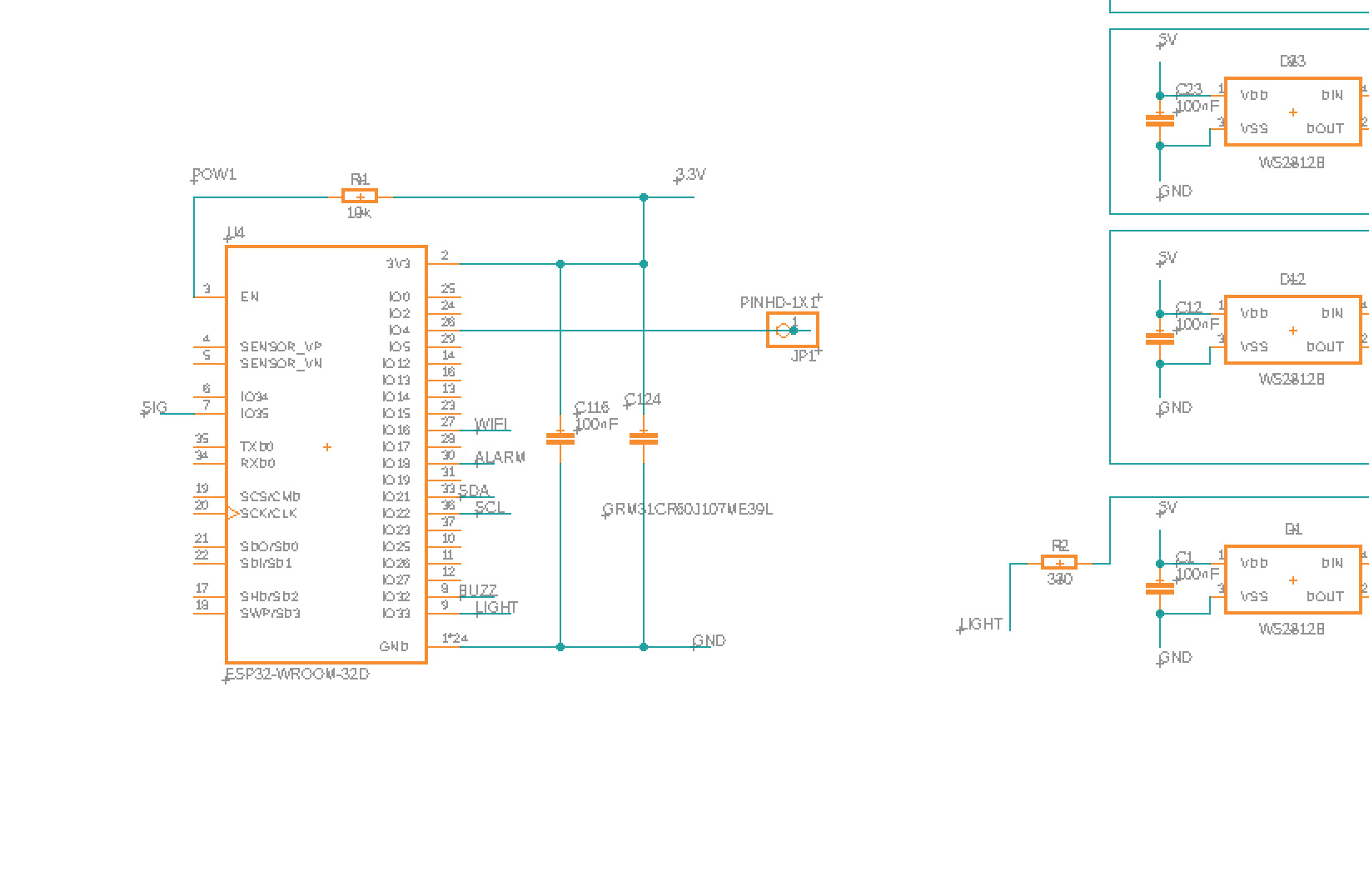Select resistor R2 symbol
Viewport: 1369px width, 896px height.
1059,563
